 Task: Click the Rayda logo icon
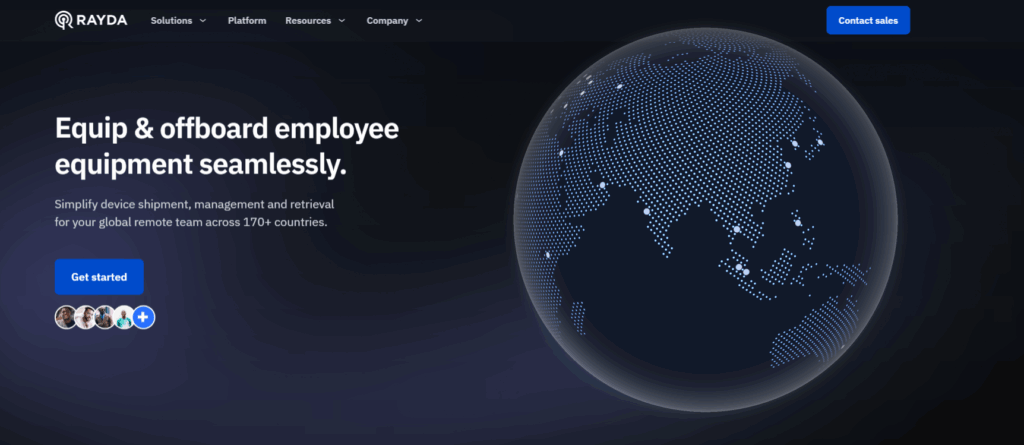pyautogui.click(x=63, y=20)
